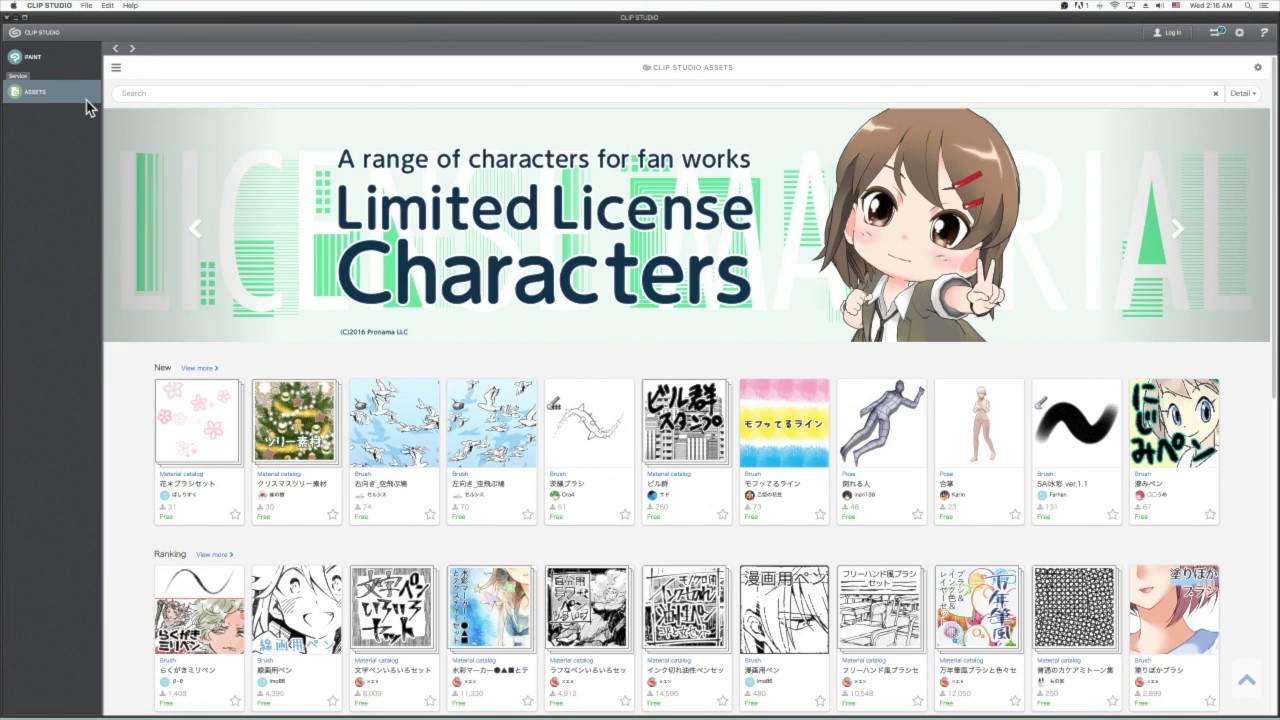This screenshot has height=720, width=1280.
Task: Star the 左向き_空飛ぶ鳩 brush asset
Action: [x=528, y=515]
